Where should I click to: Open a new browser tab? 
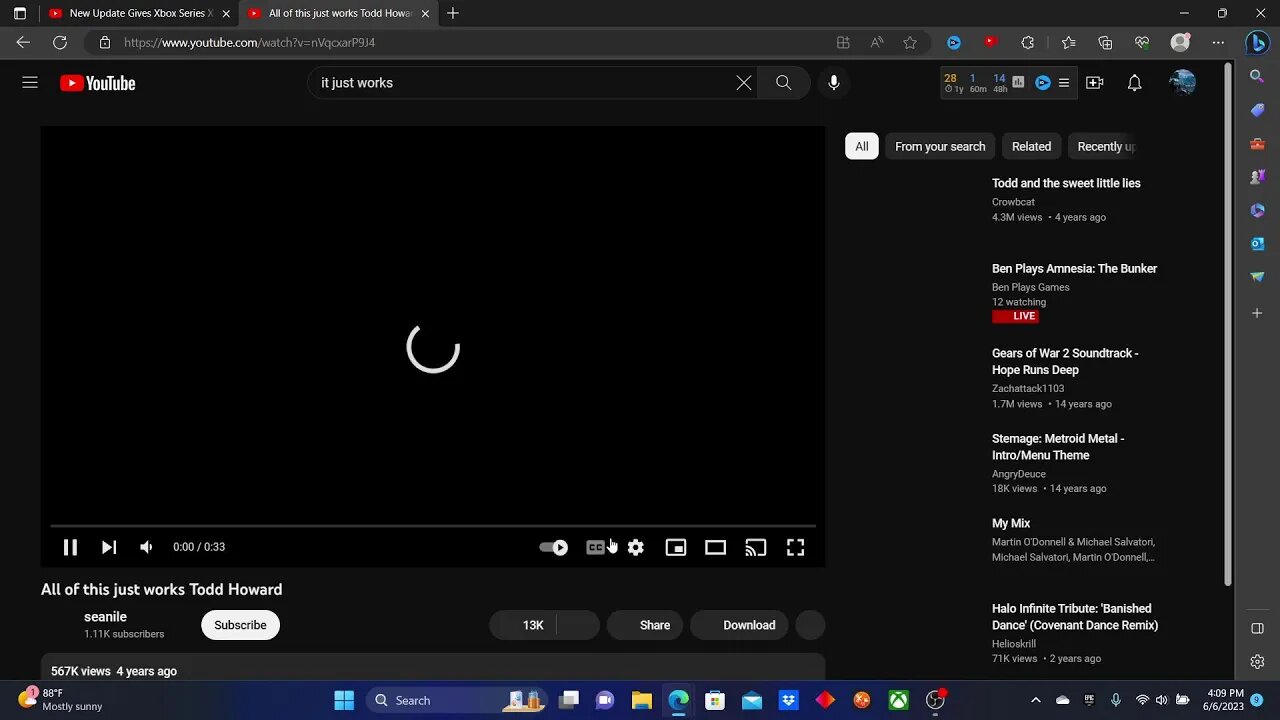[453, 13]
